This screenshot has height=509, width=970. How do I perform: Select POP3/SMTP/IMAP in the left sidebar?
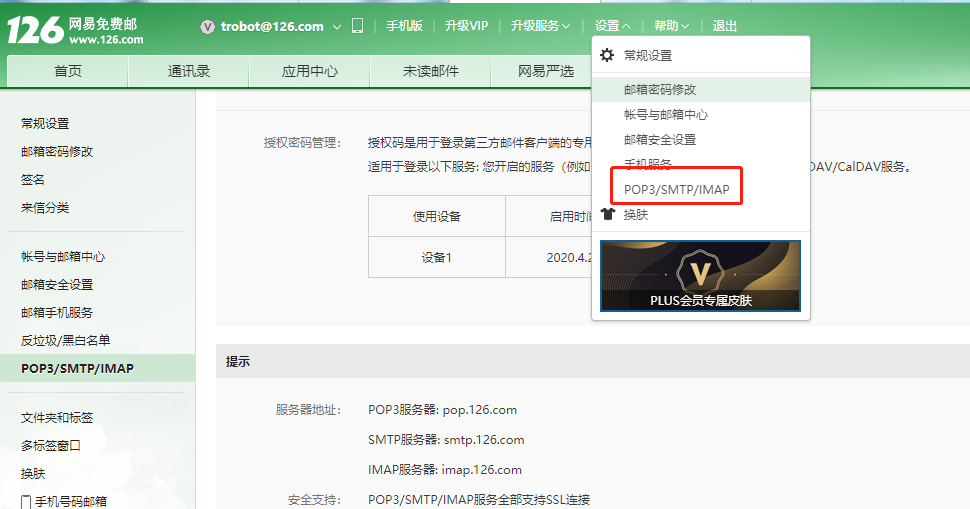click(98, 368)
